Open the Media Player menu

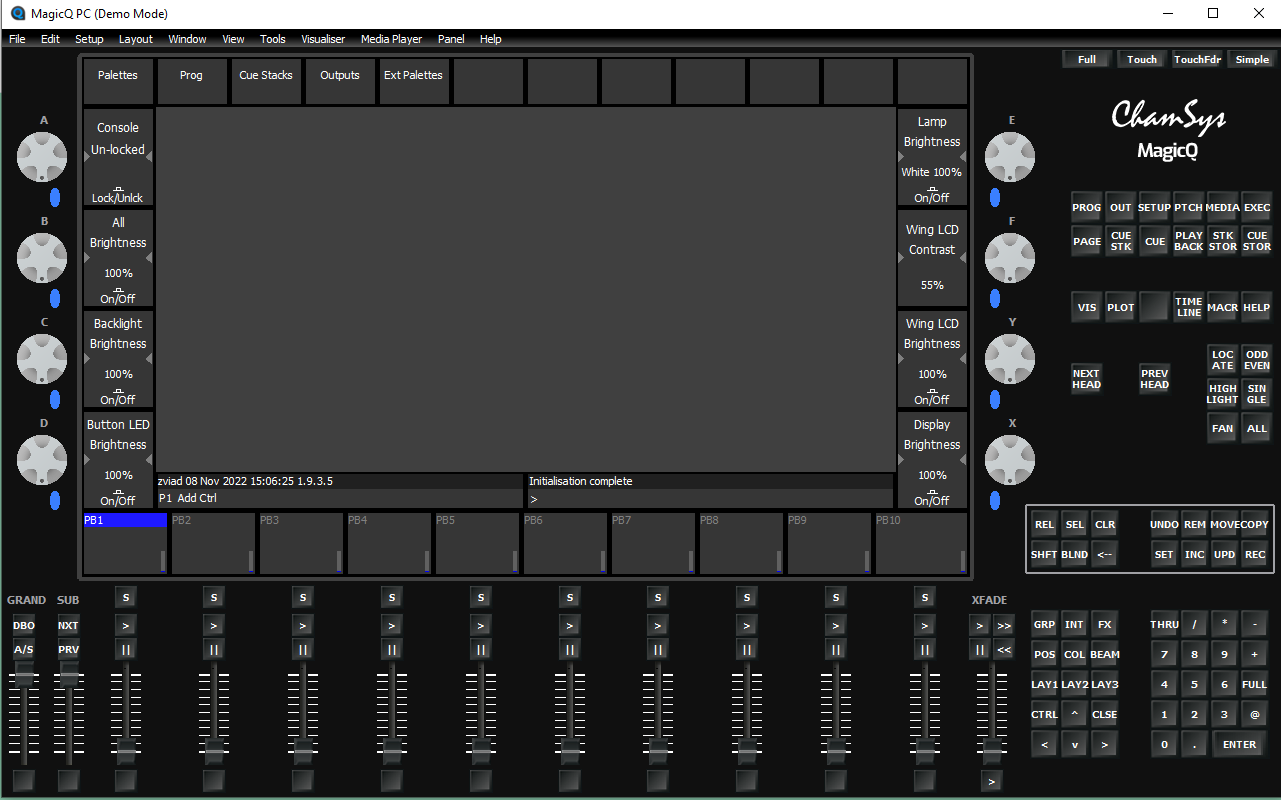click(391, 39)
